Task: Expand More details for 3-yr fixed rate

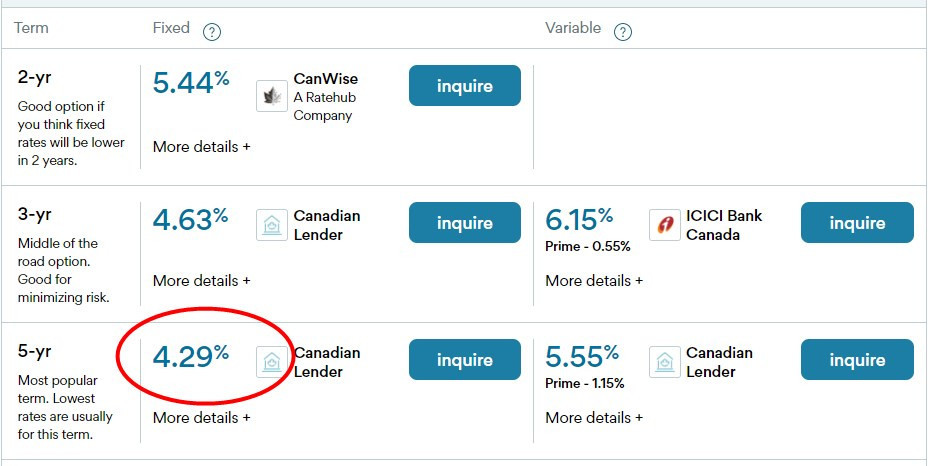Action: coord(201,281)
